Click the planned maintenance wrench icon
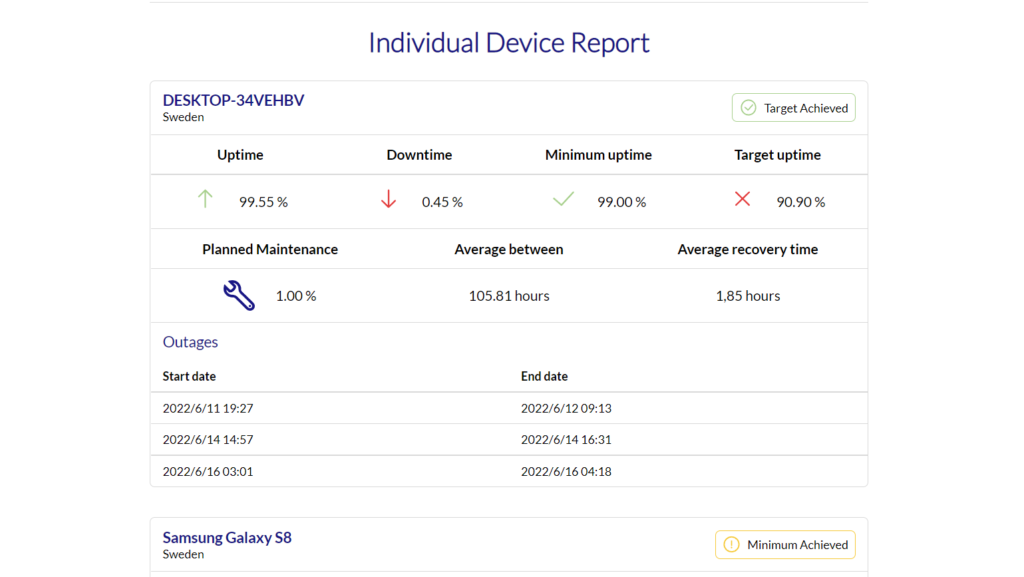 pos(239,296)
